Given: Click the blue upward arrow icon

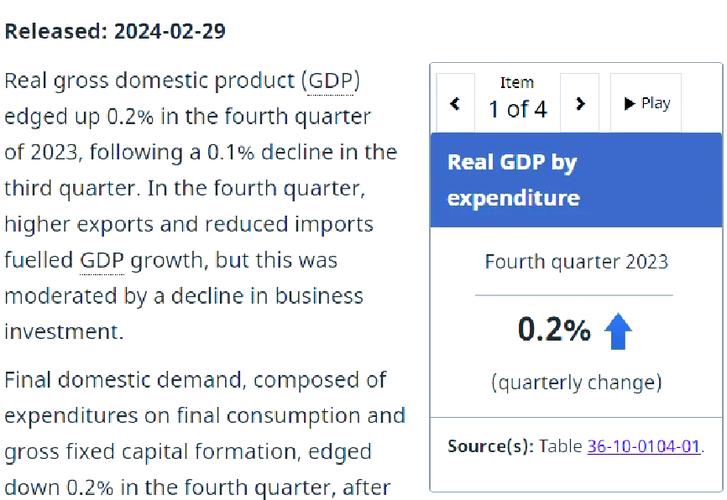Looking at the screenshot, I should 618,331.
